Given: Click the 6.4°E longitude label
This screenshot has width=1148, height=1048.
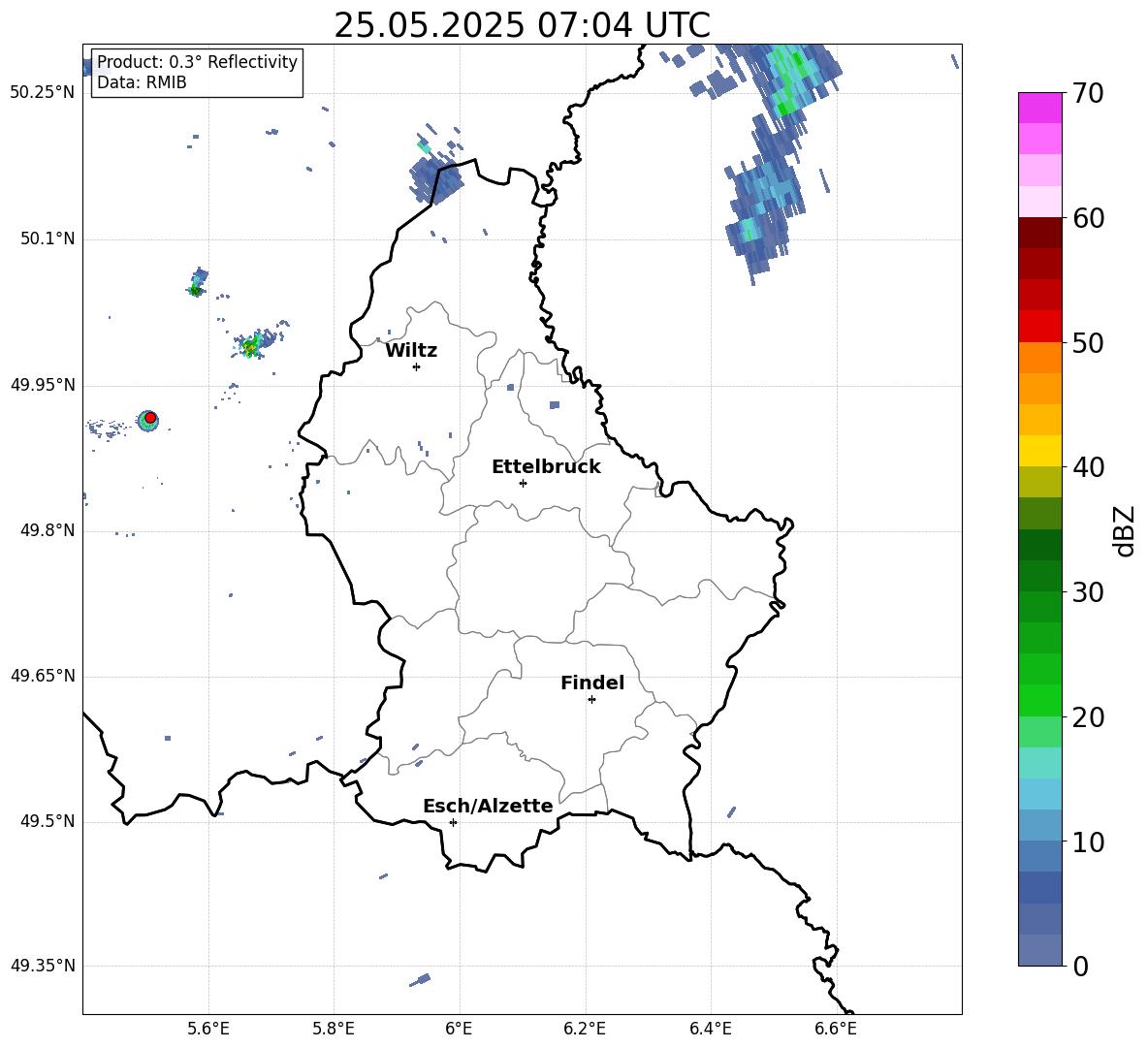Looking at the screenshot, I should pos(710,1029).
